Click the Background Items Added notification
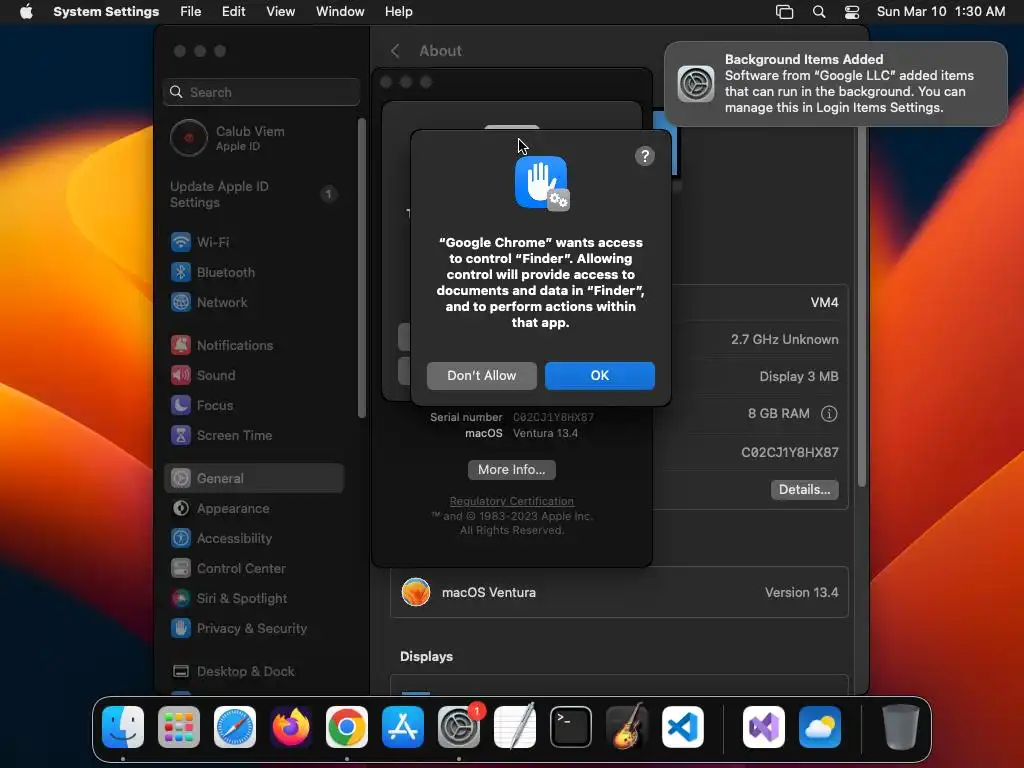 tap(836, 84)
